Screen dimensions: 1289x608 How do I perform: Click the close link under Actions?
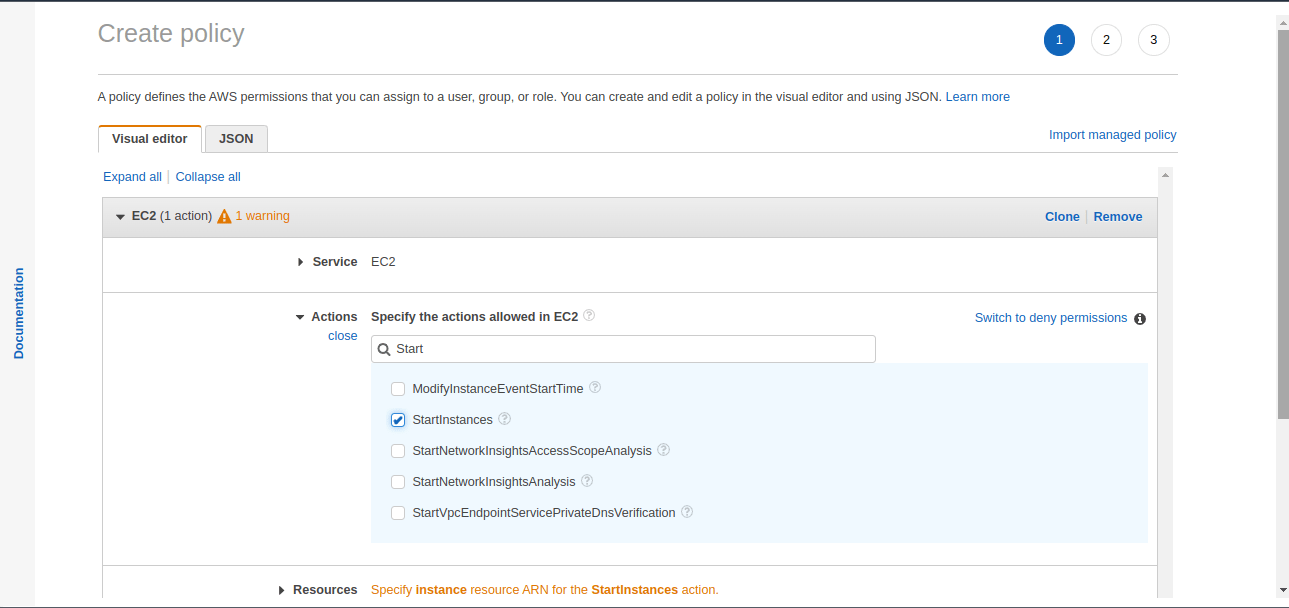(x=342, y=336)
